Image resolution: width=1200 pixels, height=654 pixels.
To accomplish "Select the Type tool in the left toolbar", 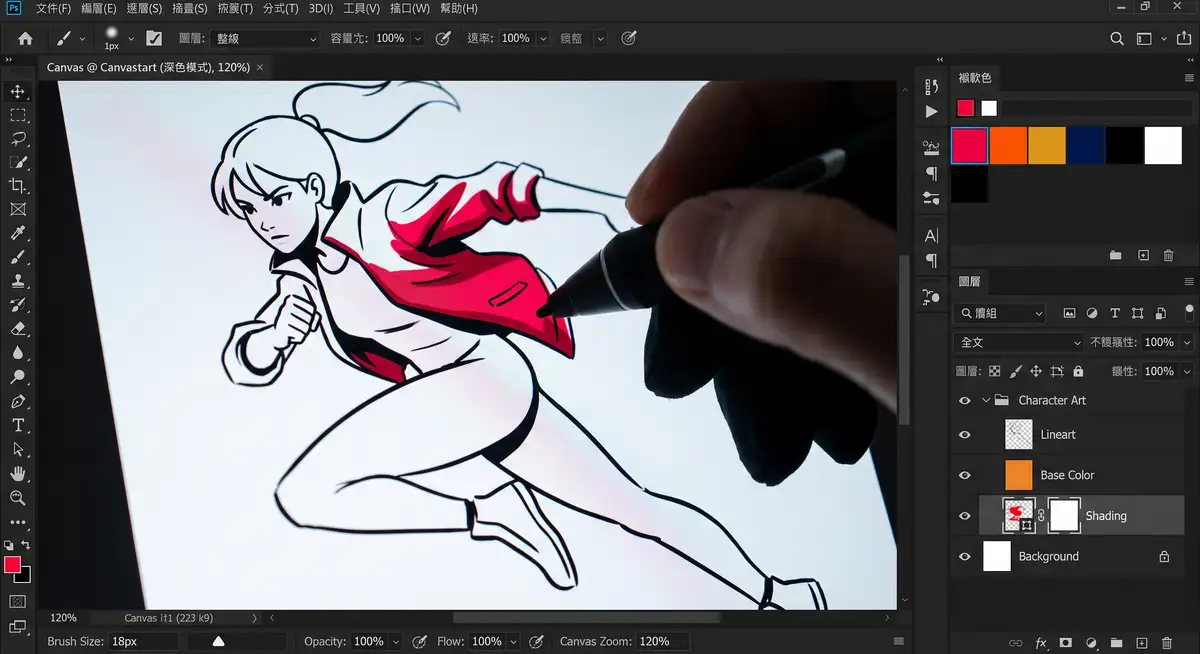I will (18, 426).
